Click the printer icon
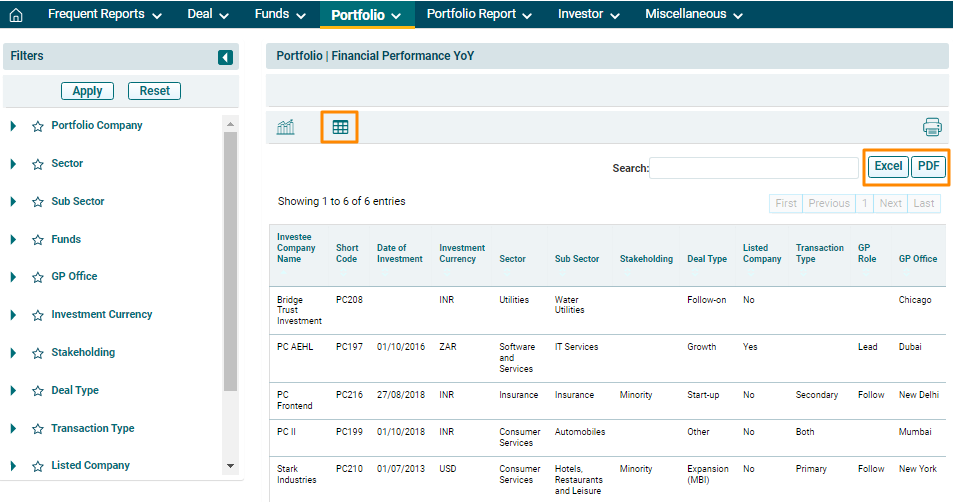Screen dimensions: 953x502 [x=932, y=127]
